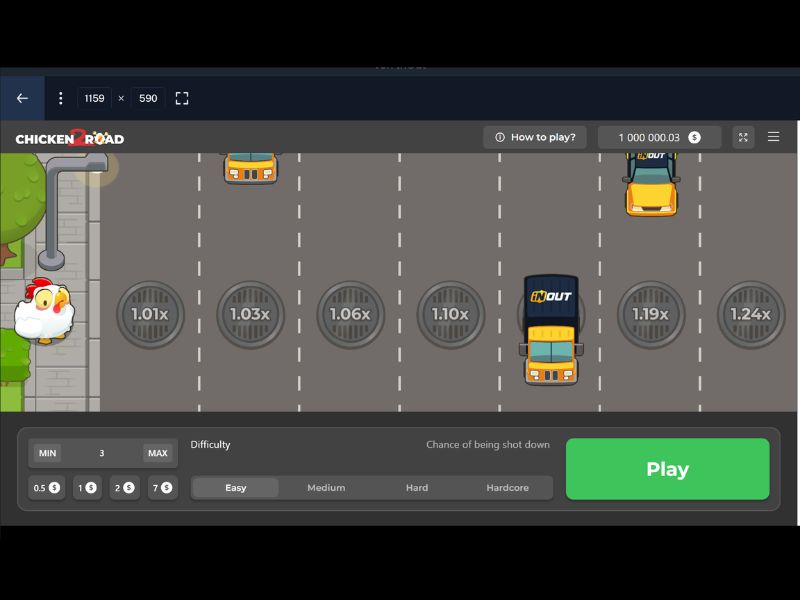Click the bet amount input showing 3

coord(101,453)
